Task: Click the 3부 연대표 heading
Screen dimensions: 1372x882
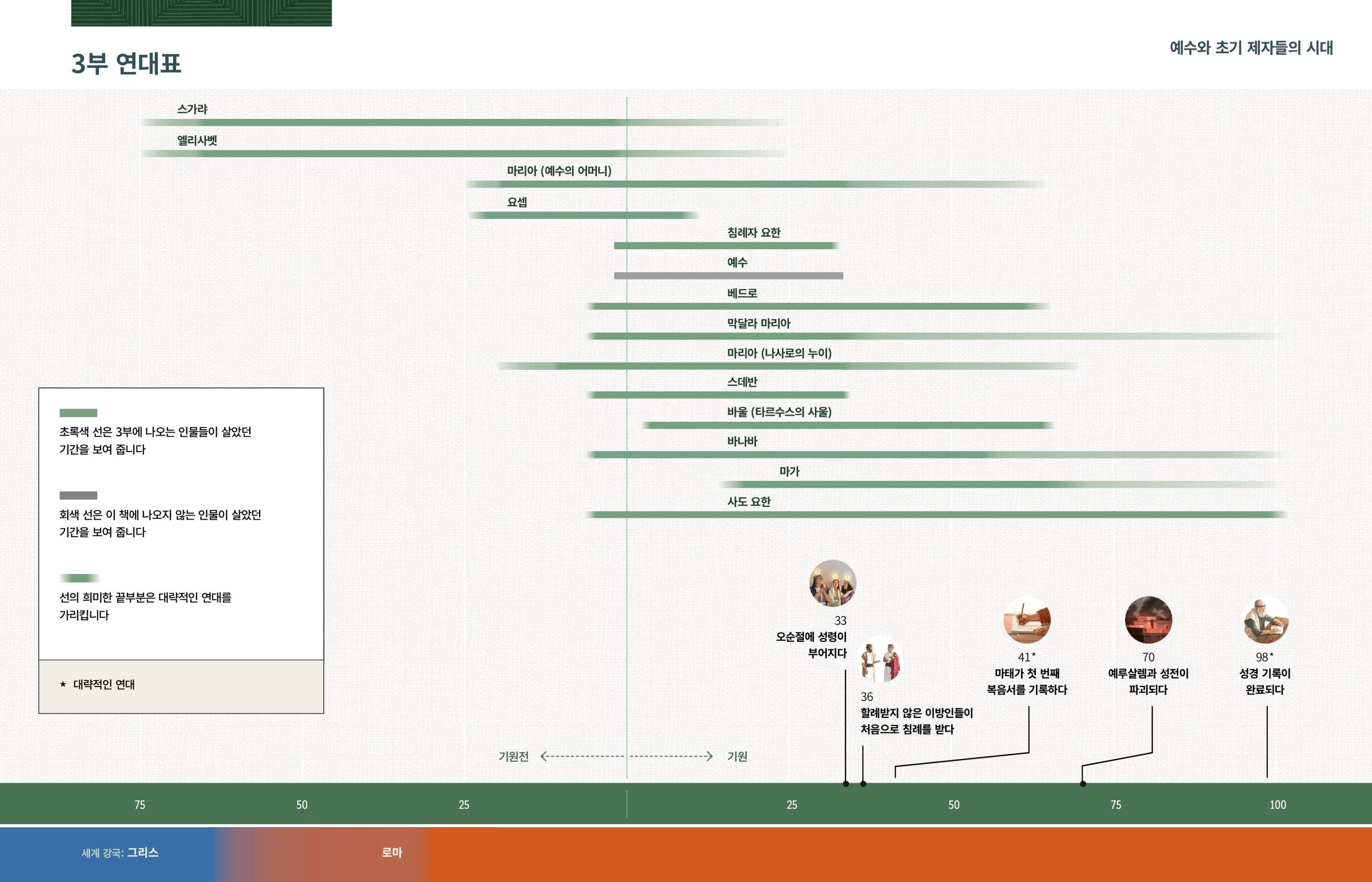Action: 126,63
